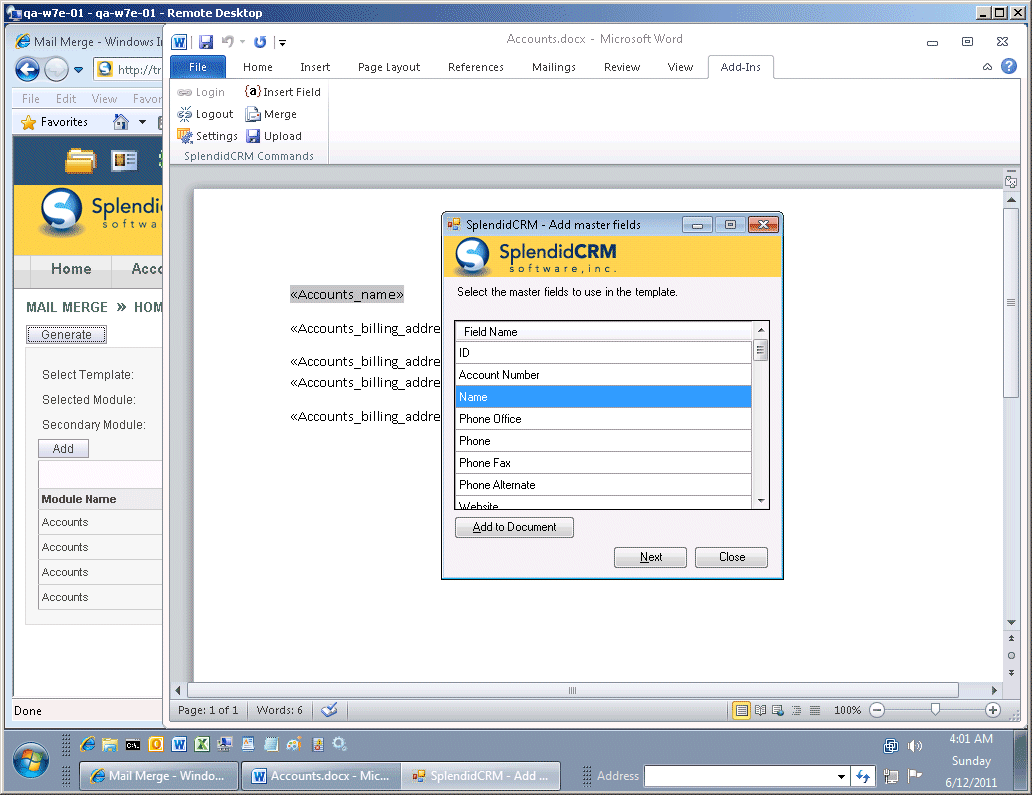Viewport: 1032px width, 795px height.
Task: Open the File tab in Word
Action: click(198, 67)
